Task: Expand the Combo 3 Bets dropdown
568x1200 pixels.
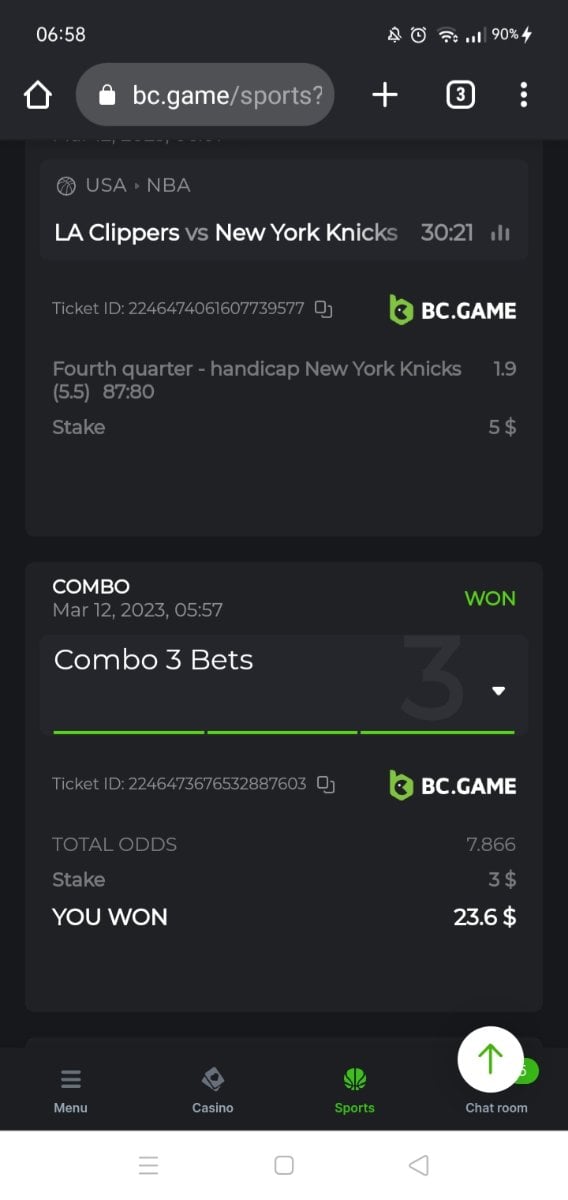Action: (499, 691)
